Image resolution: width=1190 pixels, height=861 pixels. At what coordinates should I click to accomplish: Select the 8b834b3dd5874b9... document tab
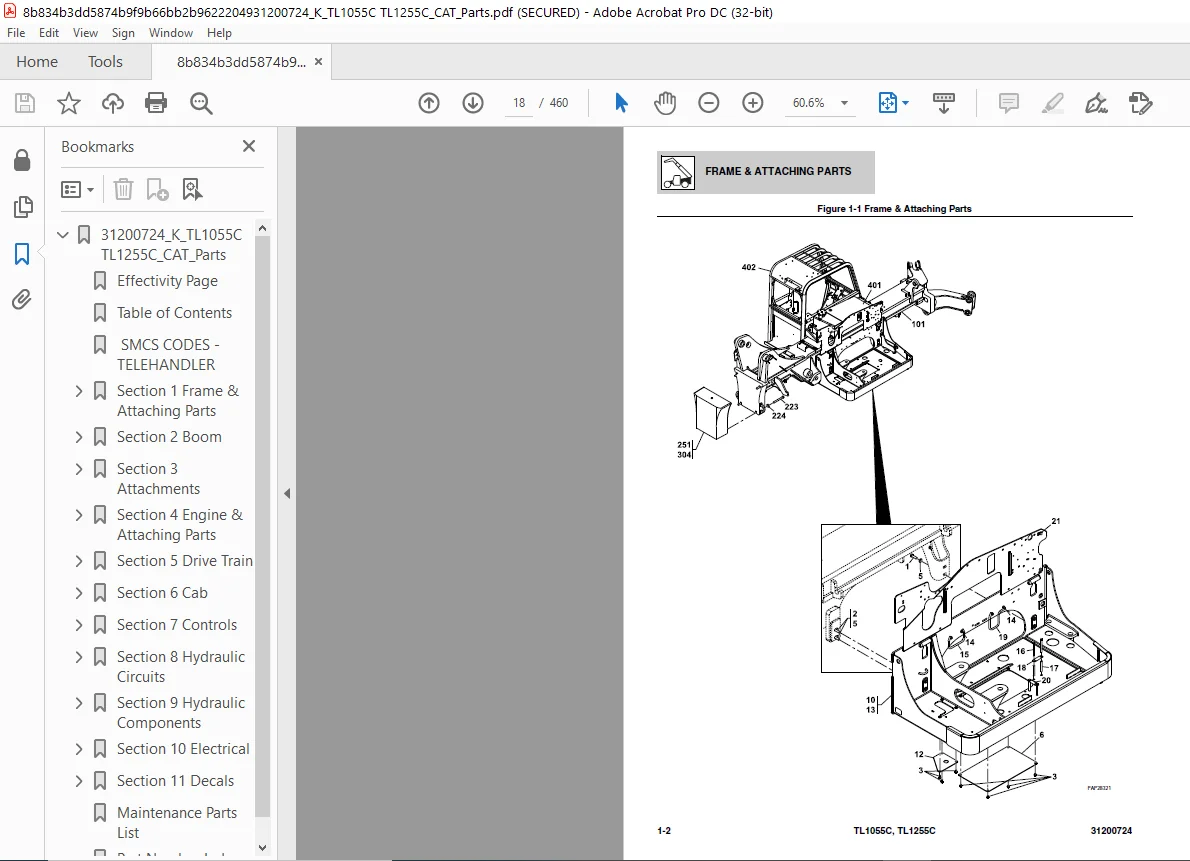(x=241, y=62)
